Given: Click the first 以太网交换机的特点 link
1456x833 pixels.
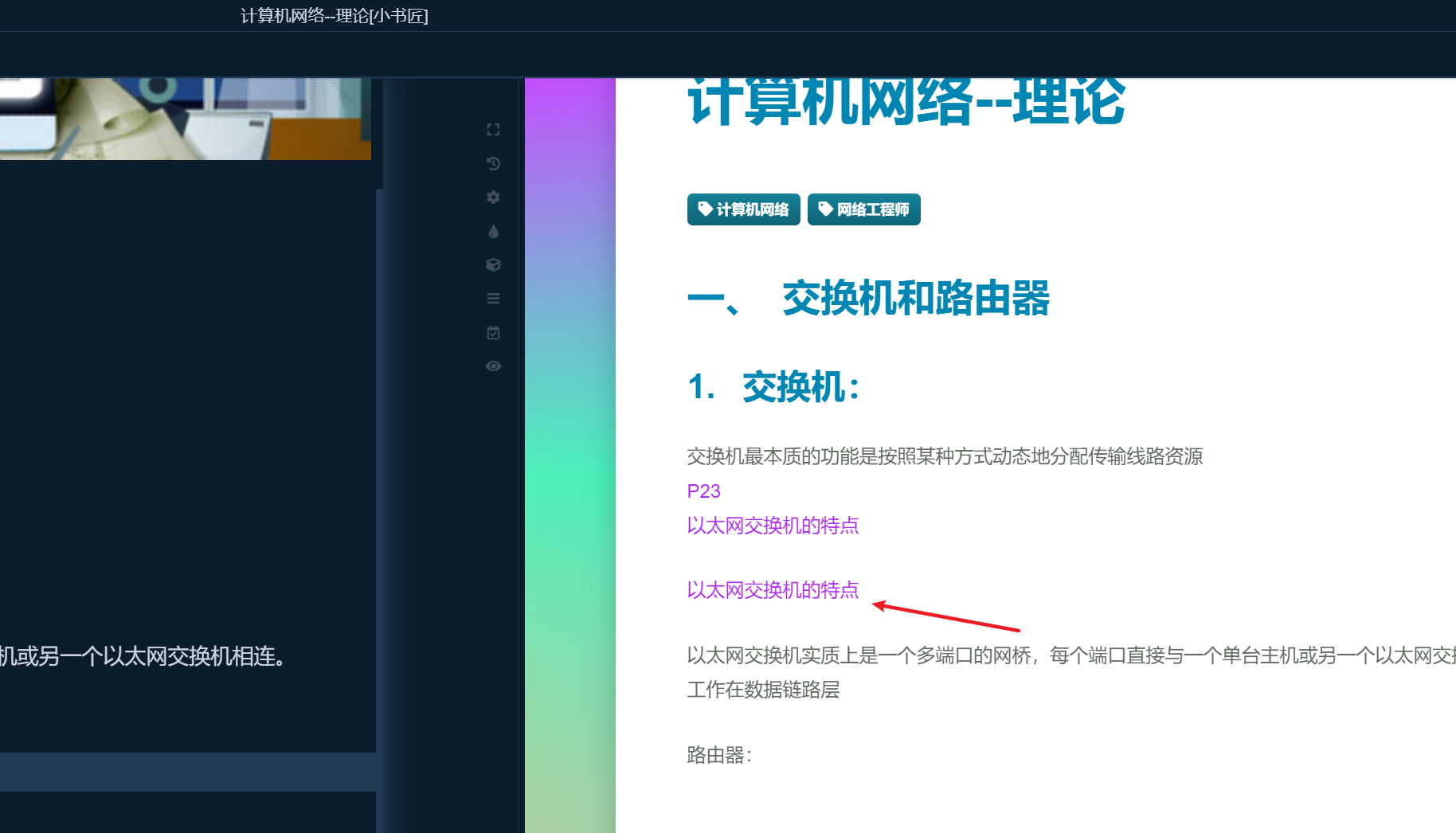Looking at the screenshot, I should (772, 526).
